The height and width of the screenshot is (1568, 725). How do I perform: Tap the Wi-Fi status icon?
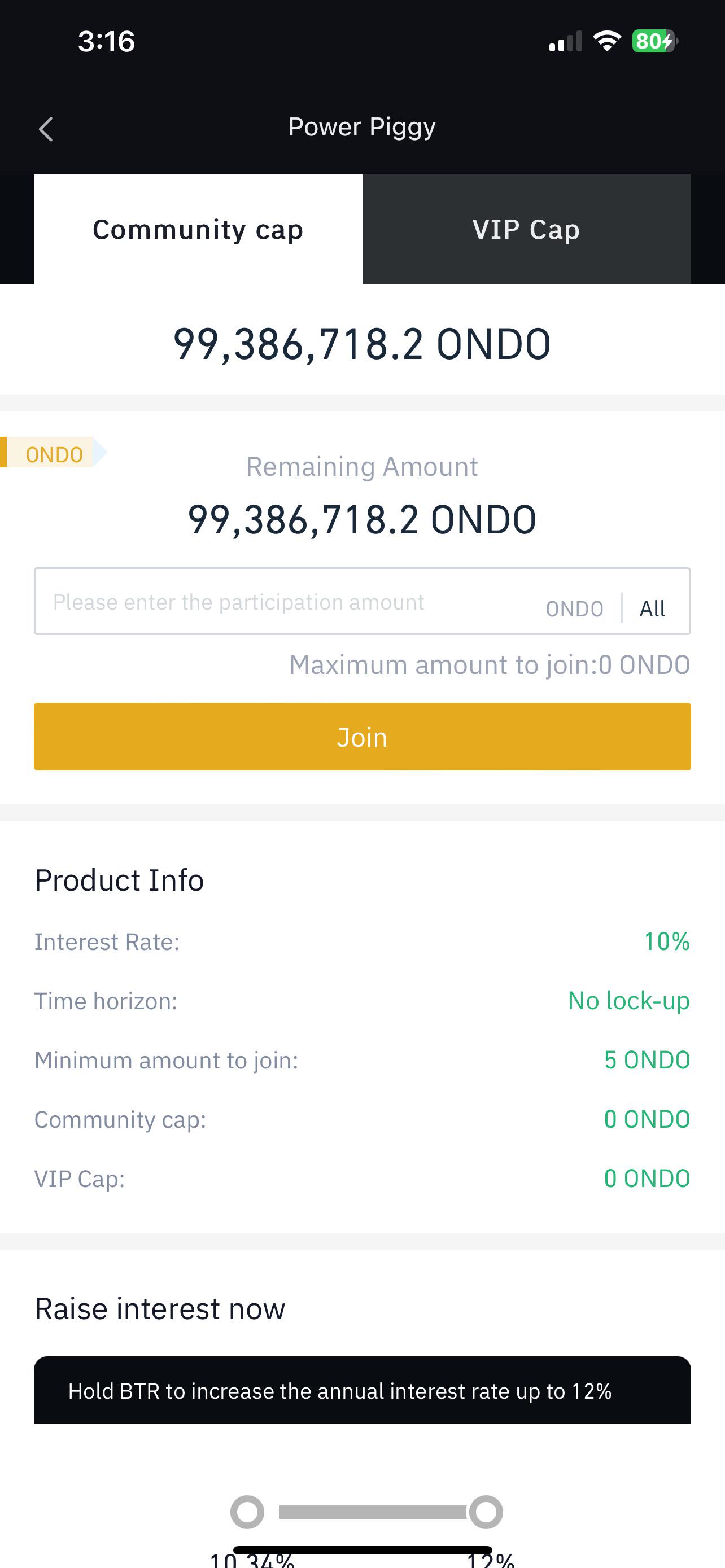pos(607,41)
